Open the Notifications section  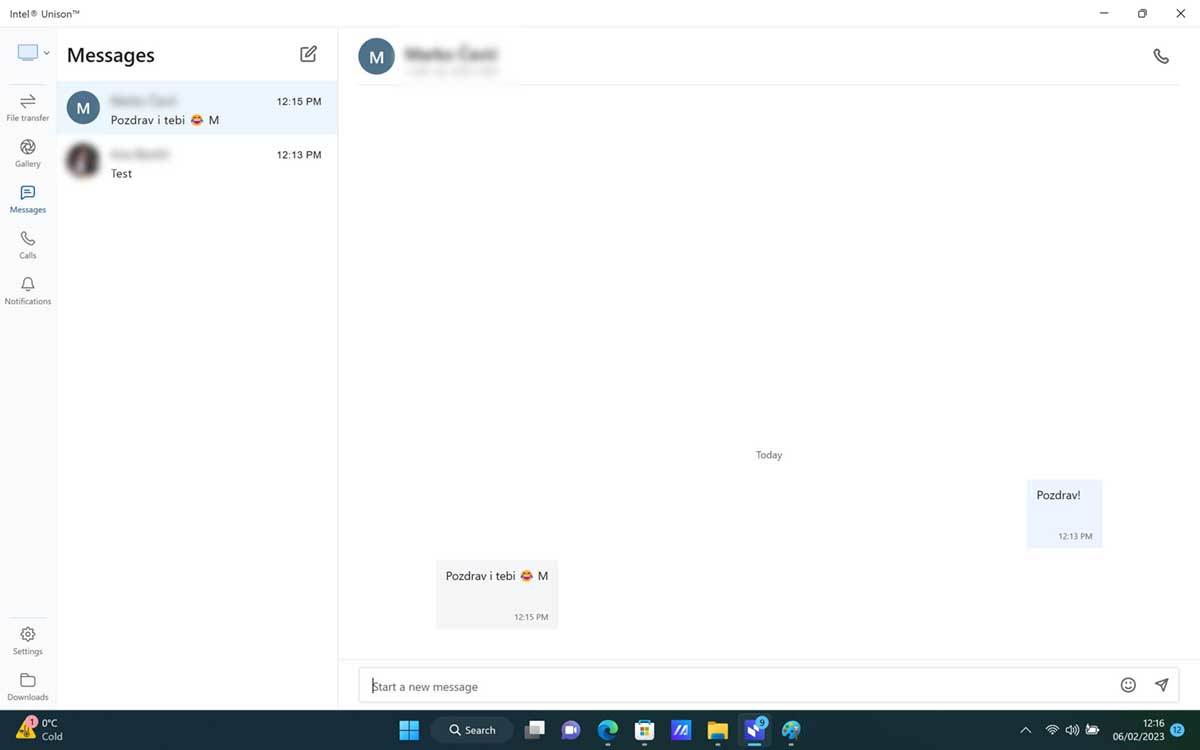(28, 291)
